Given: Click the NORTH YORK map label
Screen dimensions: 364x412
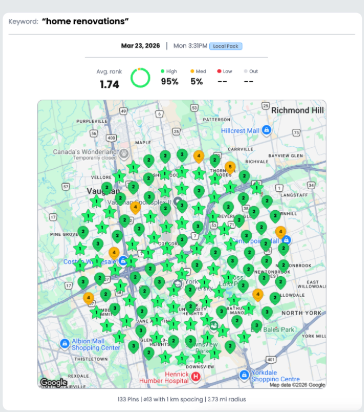Looking at the screenshot, I should coord(301,313).
